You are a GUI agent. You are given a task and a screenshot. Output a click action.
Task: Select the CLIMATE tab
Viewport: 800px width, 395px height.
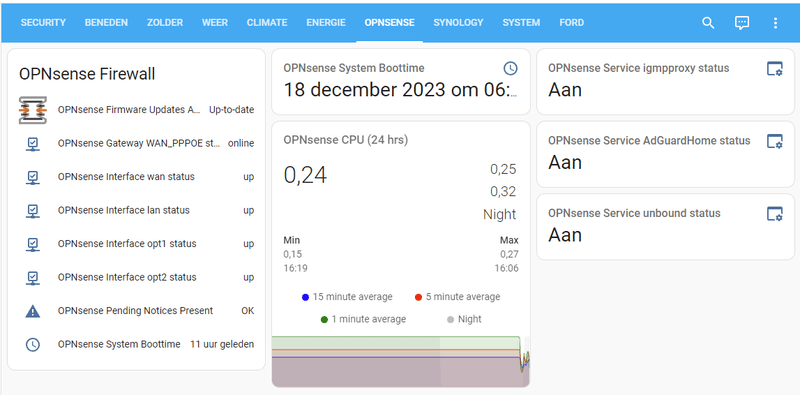(267, 23)
